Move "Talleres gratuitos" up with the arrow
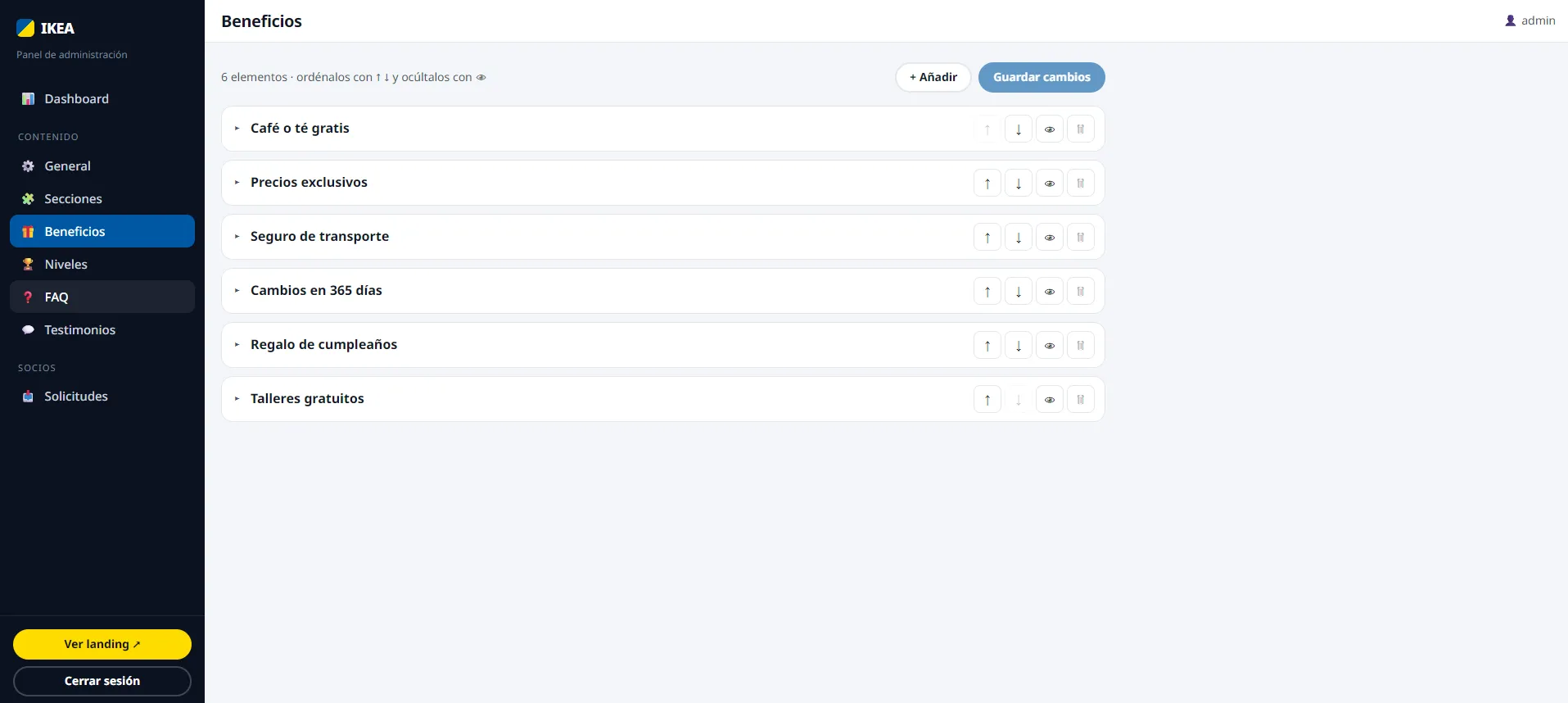1568x703 pixels. pos(987,399)
